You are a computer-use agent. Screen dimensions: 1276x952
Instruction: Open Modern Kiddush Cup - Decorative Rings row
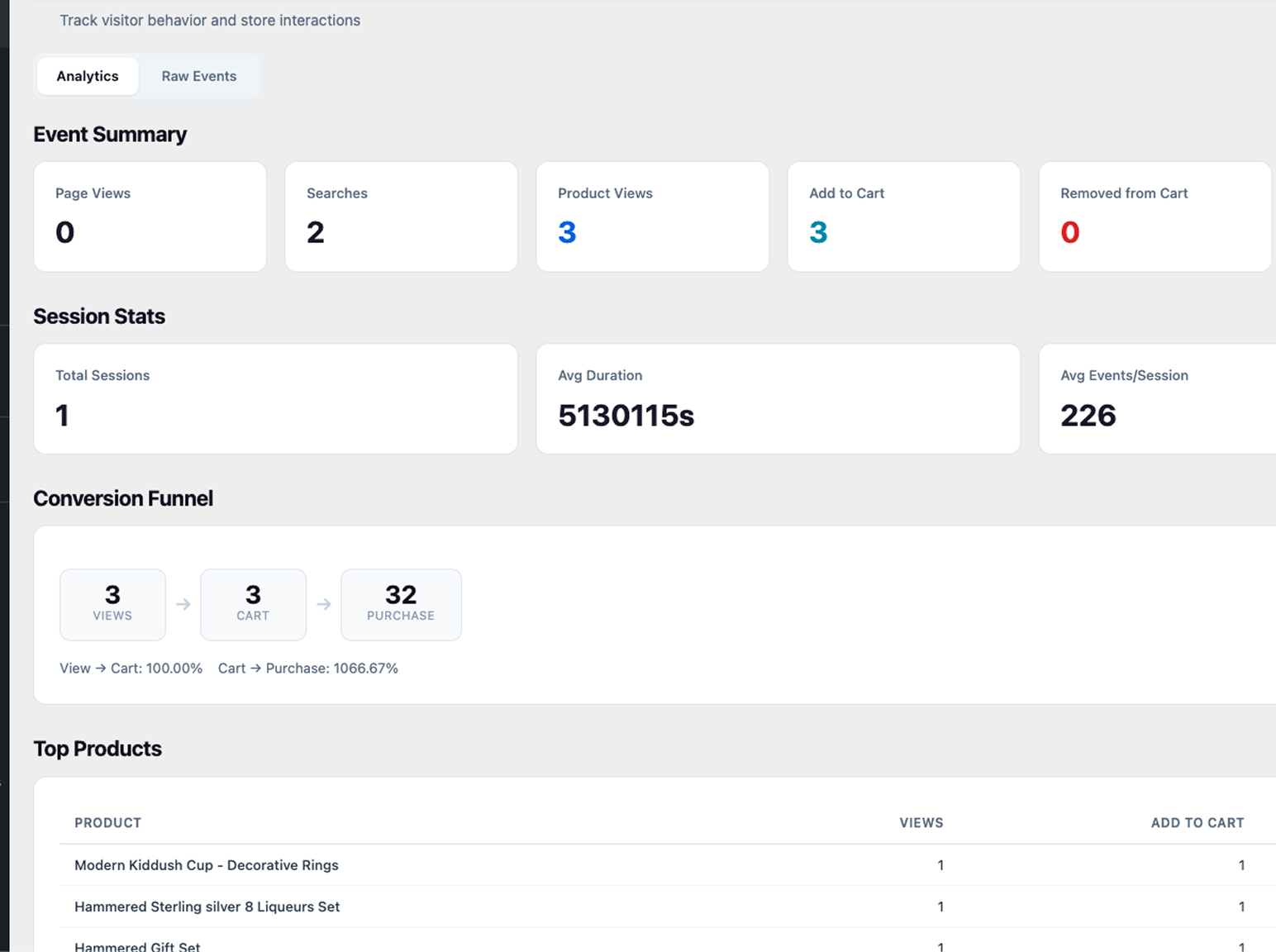[206, 865]
